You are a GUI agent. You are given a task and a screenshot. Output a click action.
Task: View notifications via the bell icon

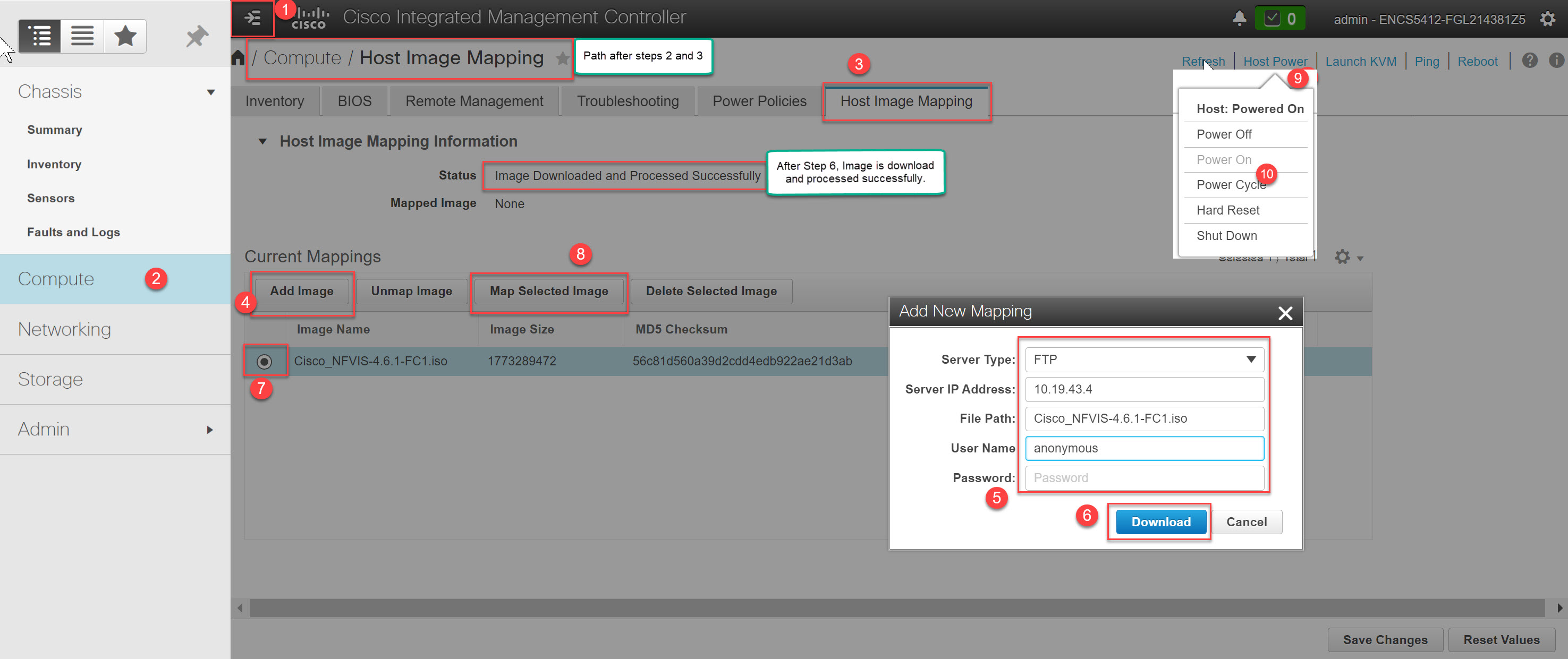coord(1239,18)
